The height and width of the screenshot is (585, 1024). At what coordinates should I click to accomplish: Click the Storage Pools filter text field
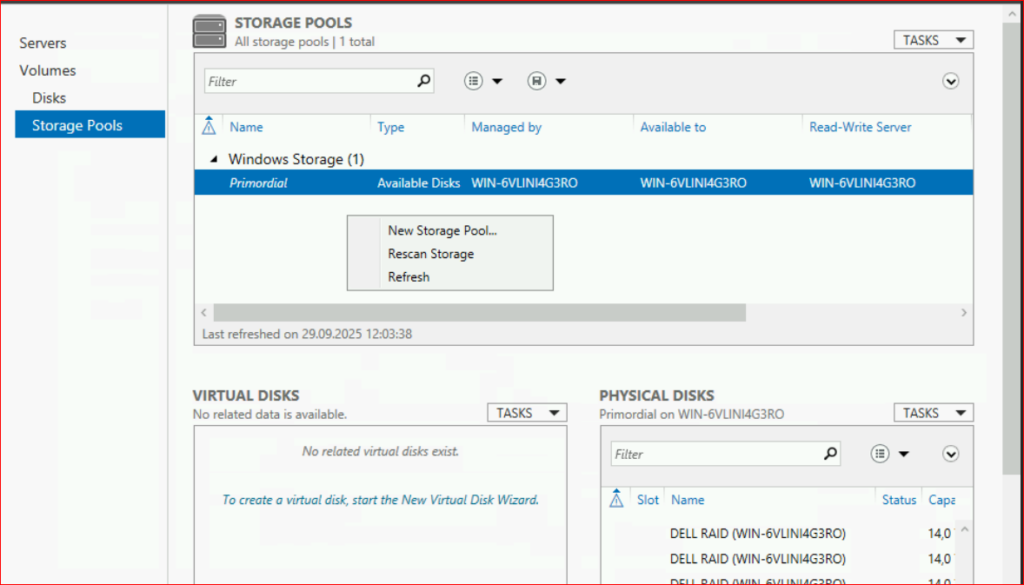point(310,81)
